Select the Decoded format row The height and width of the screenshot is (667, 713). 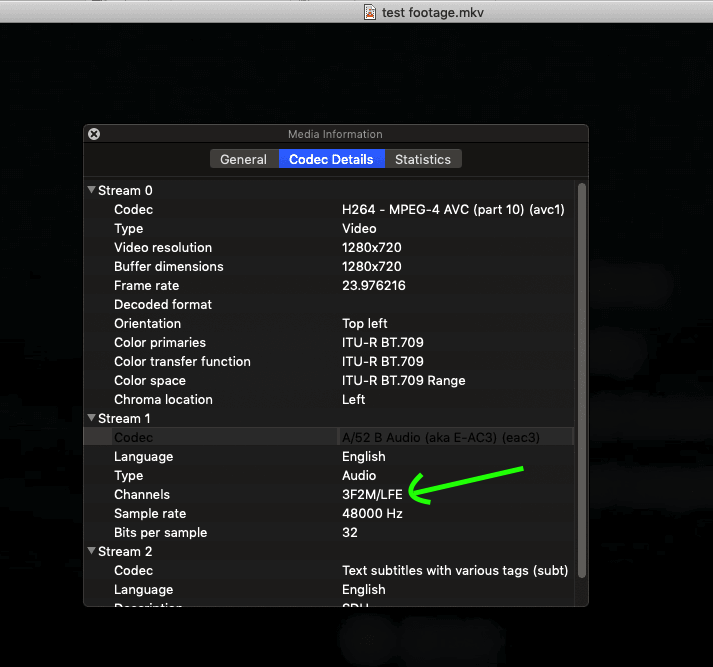pos(330,305)
